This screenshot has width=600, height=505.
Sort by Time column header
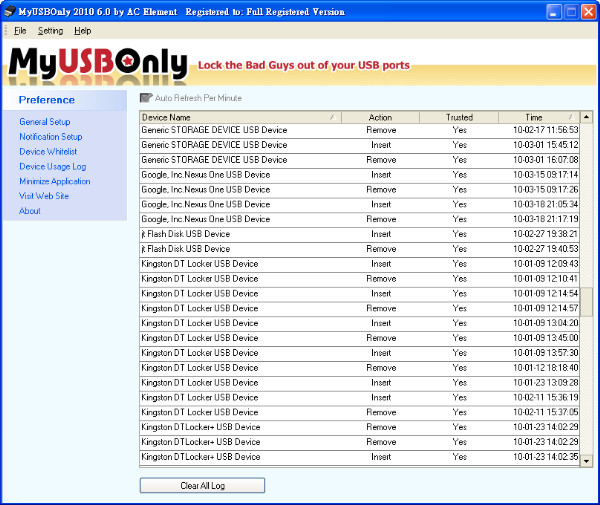coord(539,117)
